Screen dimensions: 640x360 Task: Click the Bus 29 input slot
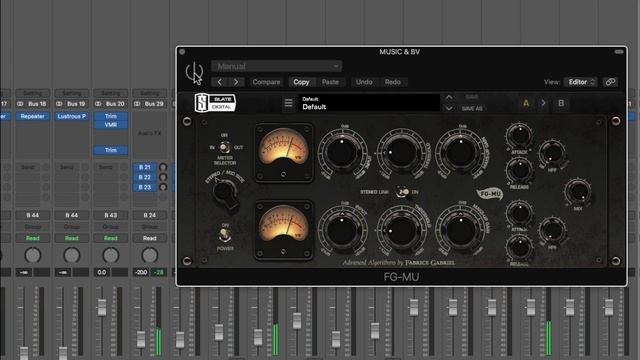point(150,104)
